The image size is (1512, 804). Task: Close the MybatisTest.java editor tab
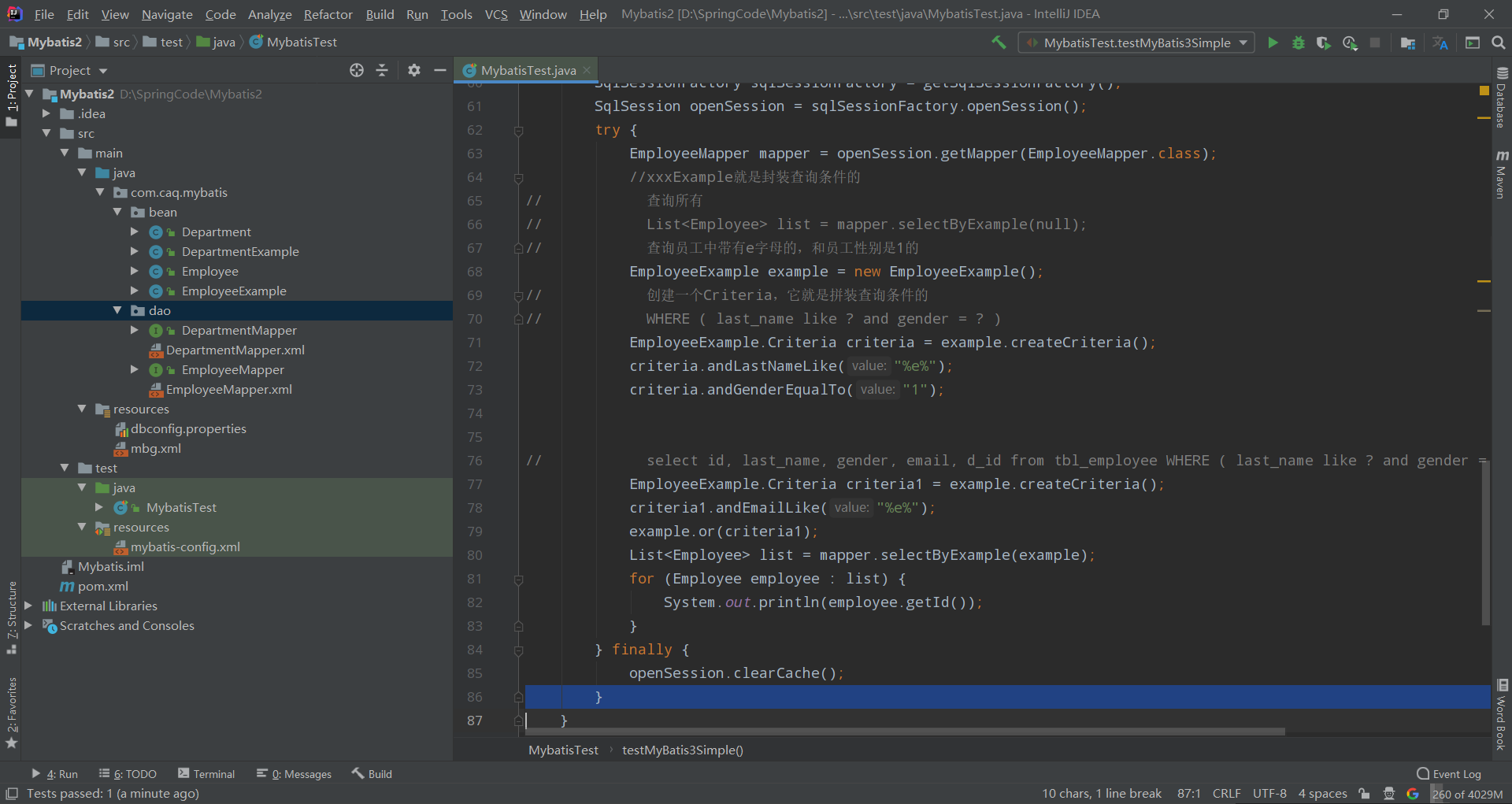(587, 70)
